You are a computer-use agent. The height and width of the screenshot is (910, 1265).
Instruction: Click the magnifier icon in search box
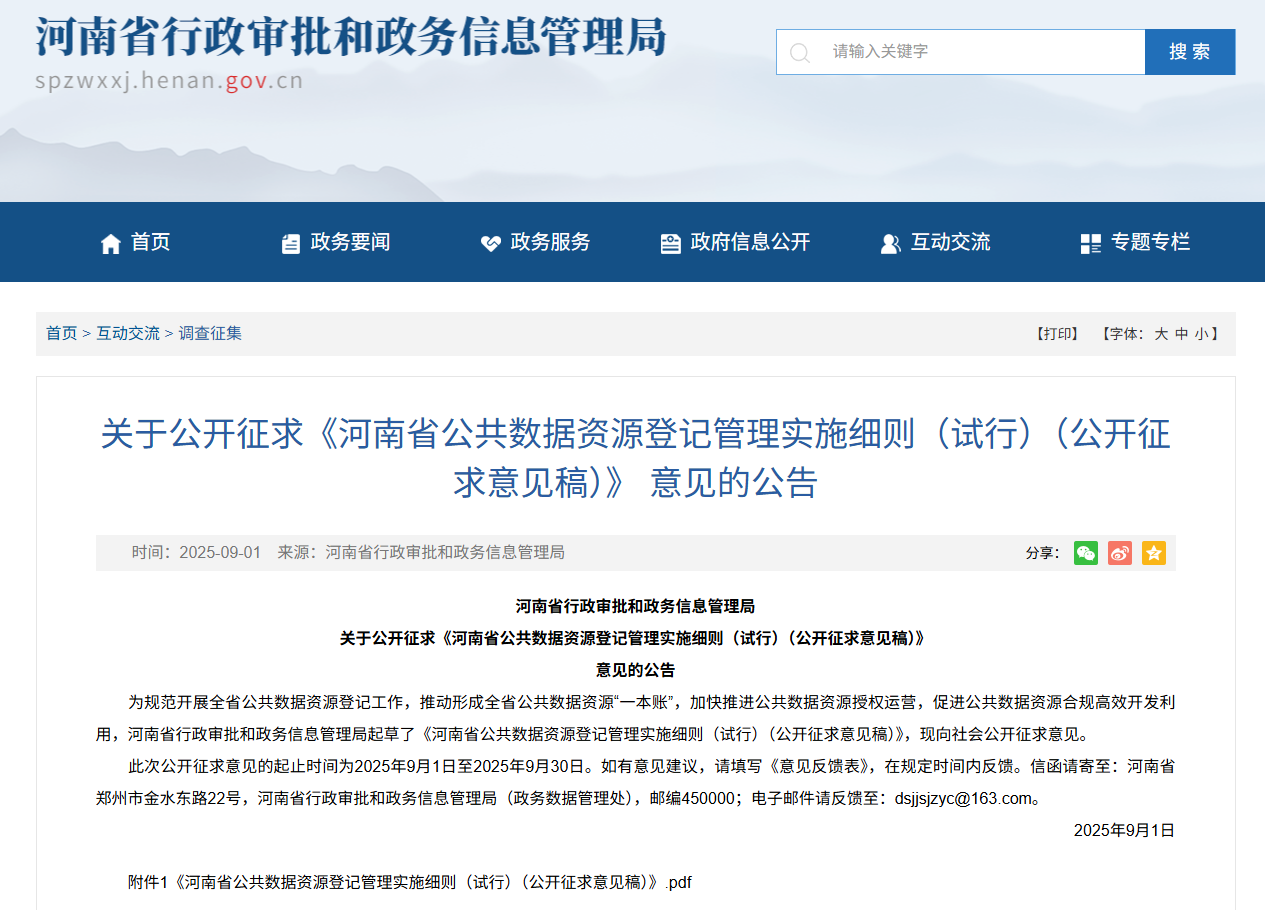pyautogui.click(x=800, y=52)
